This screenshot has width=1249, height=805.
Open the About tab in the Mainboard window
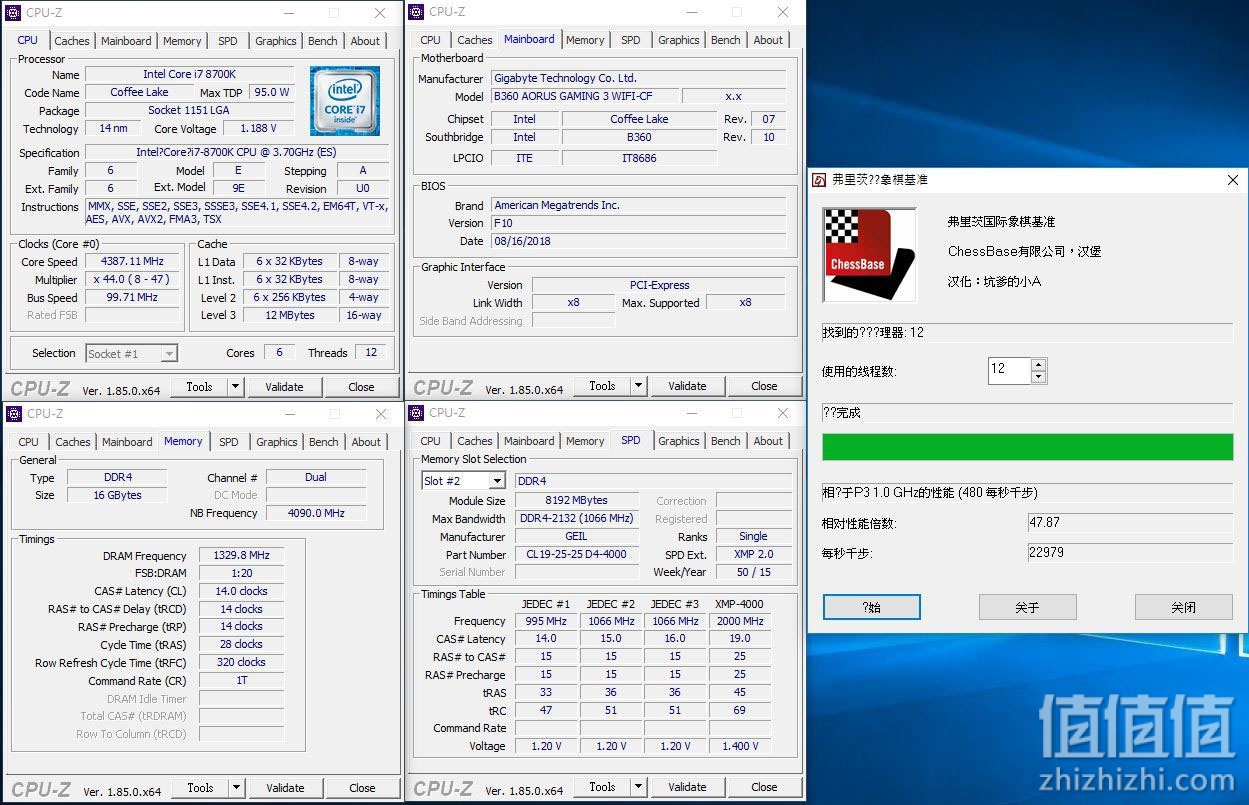[768, 40]
